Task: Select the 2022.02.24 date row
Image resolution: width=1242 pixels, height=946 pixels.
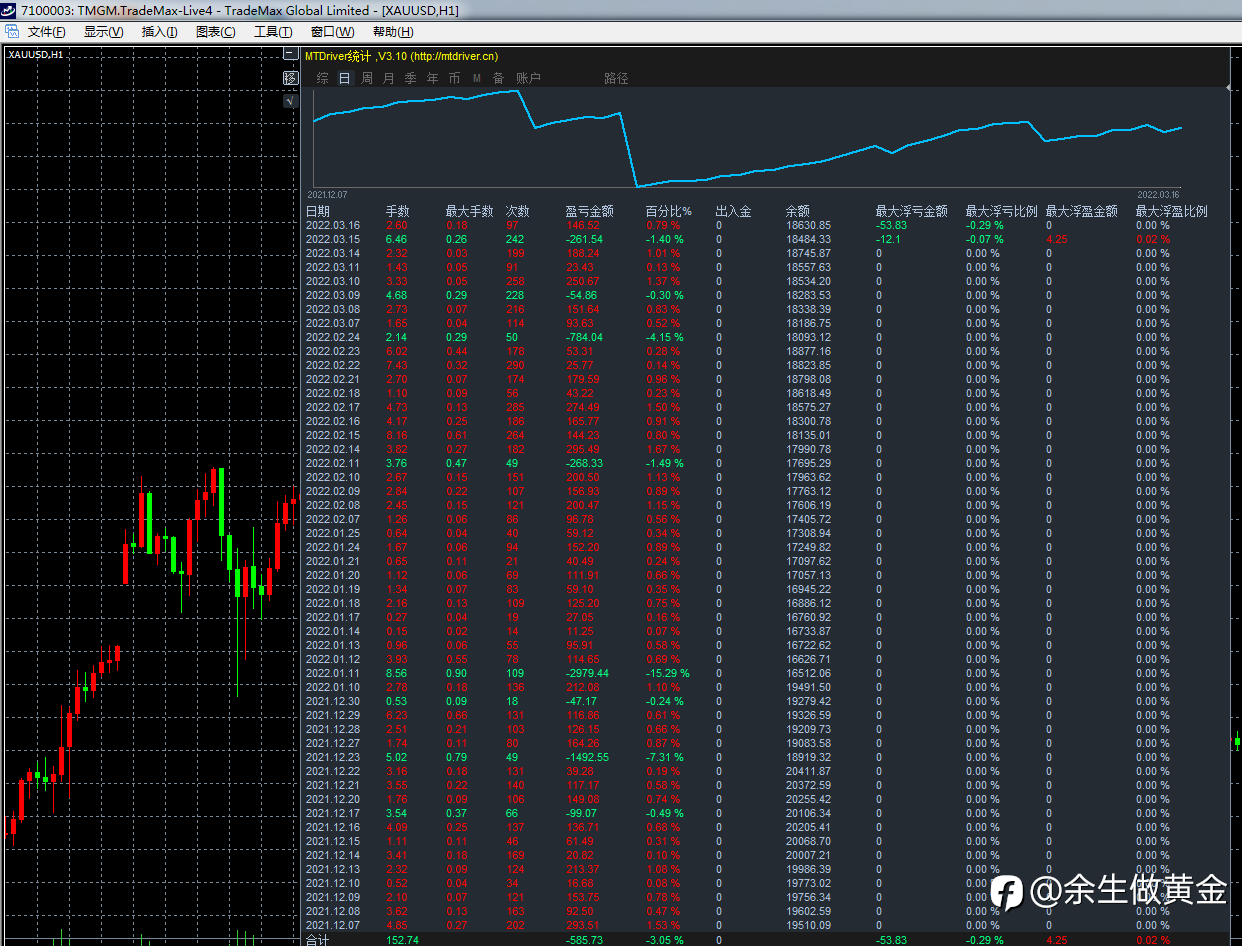Action: (x=332, y=337)
